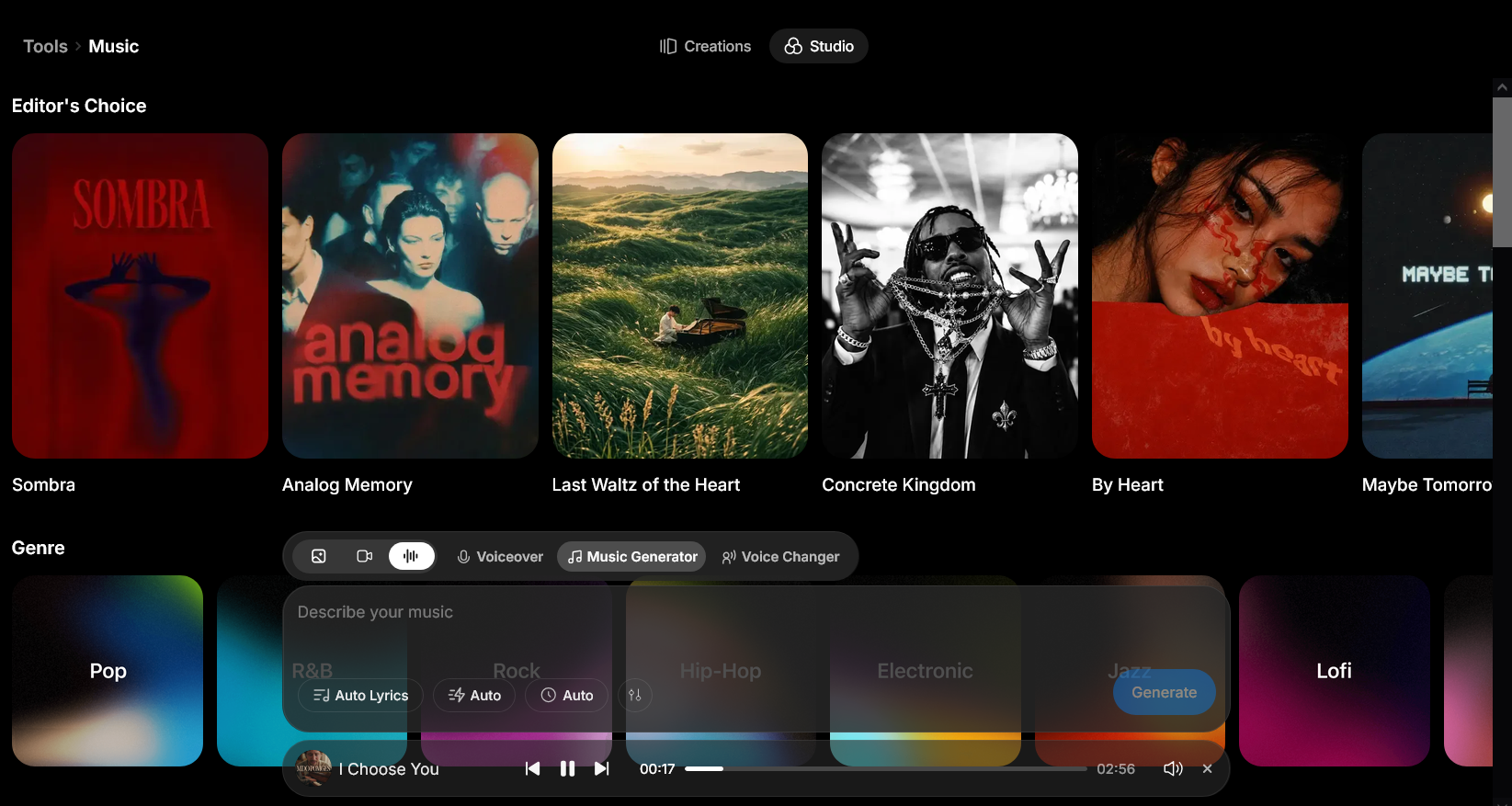Screen dimensions: 1512x806
Task: Open the Sombra cover artwork
Action: tap(140, 296)
